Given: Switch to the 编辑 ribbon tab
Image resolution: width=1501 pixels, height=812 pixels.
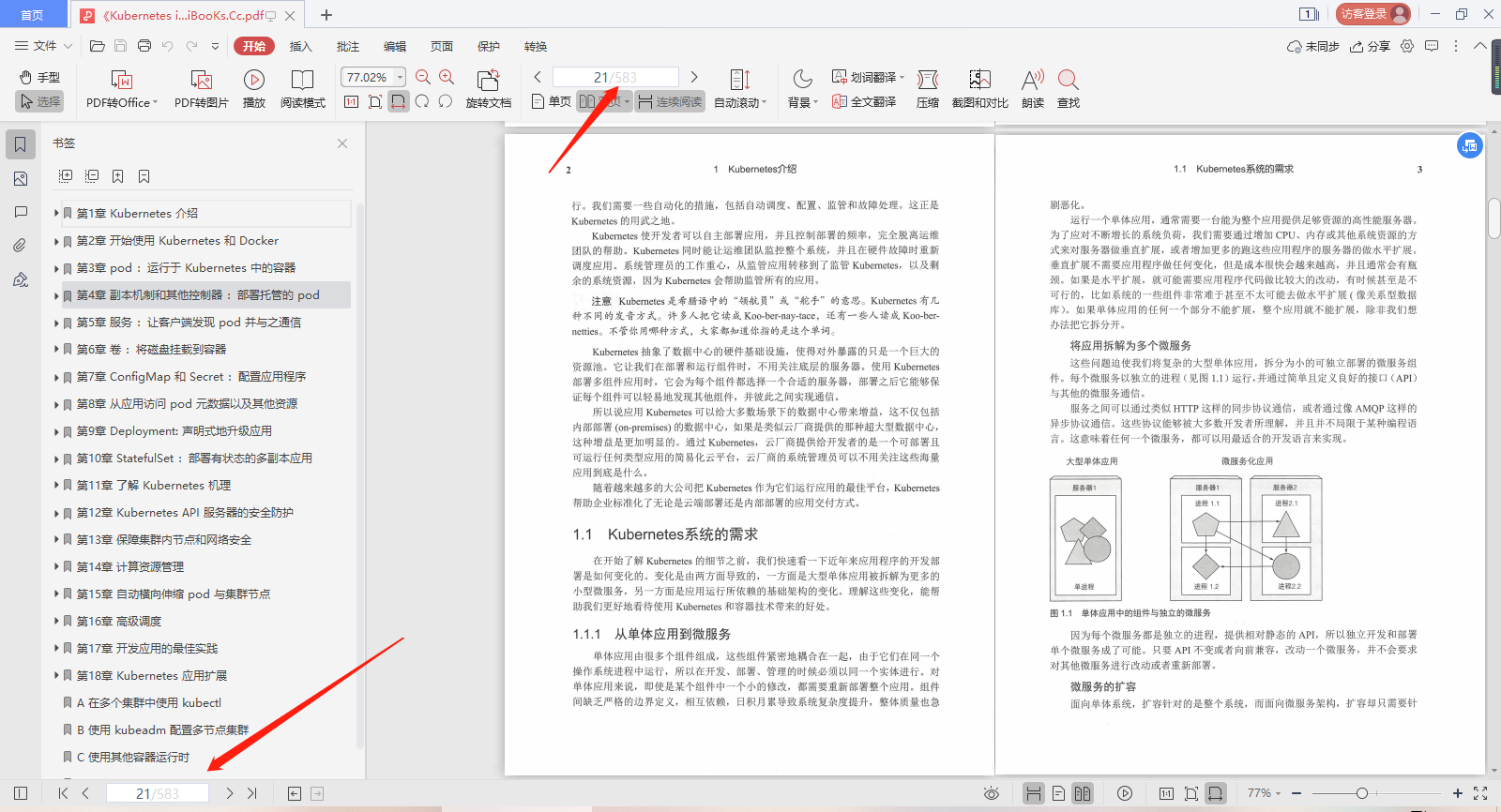Looking at the screenshot, I should 395,46.
